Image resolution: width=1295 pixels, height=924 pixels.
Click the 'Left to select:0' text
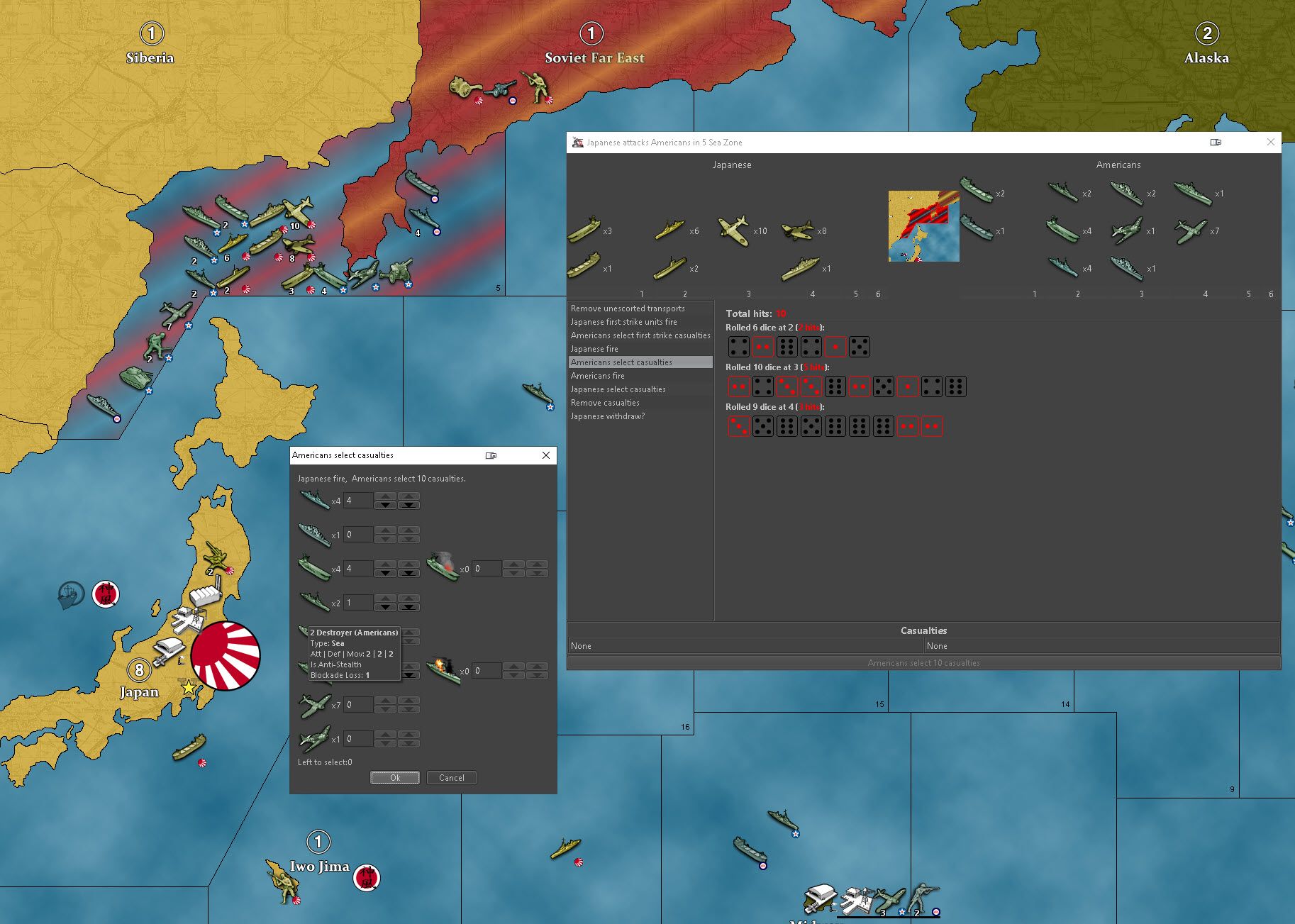tap(325, 762)
